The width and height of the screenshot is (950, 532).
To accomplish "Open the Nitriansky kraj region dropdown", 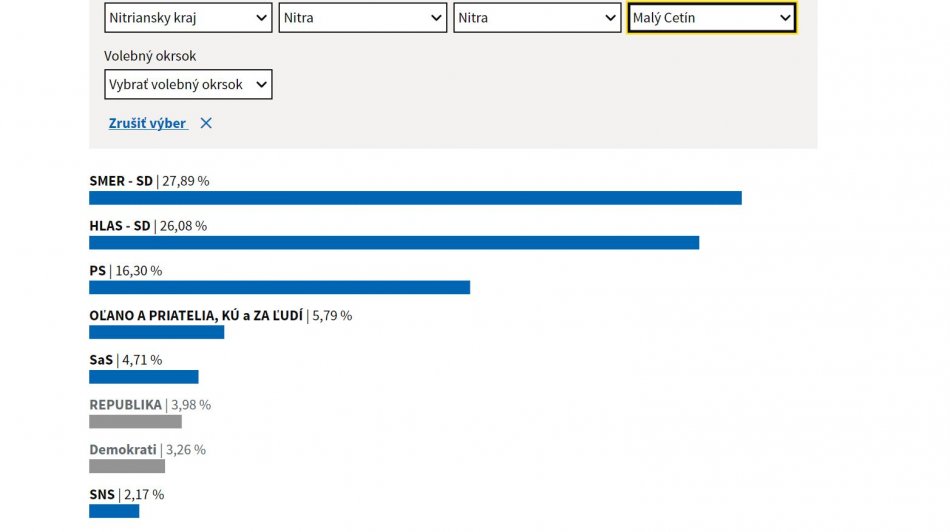I will (x=188, y=18).
